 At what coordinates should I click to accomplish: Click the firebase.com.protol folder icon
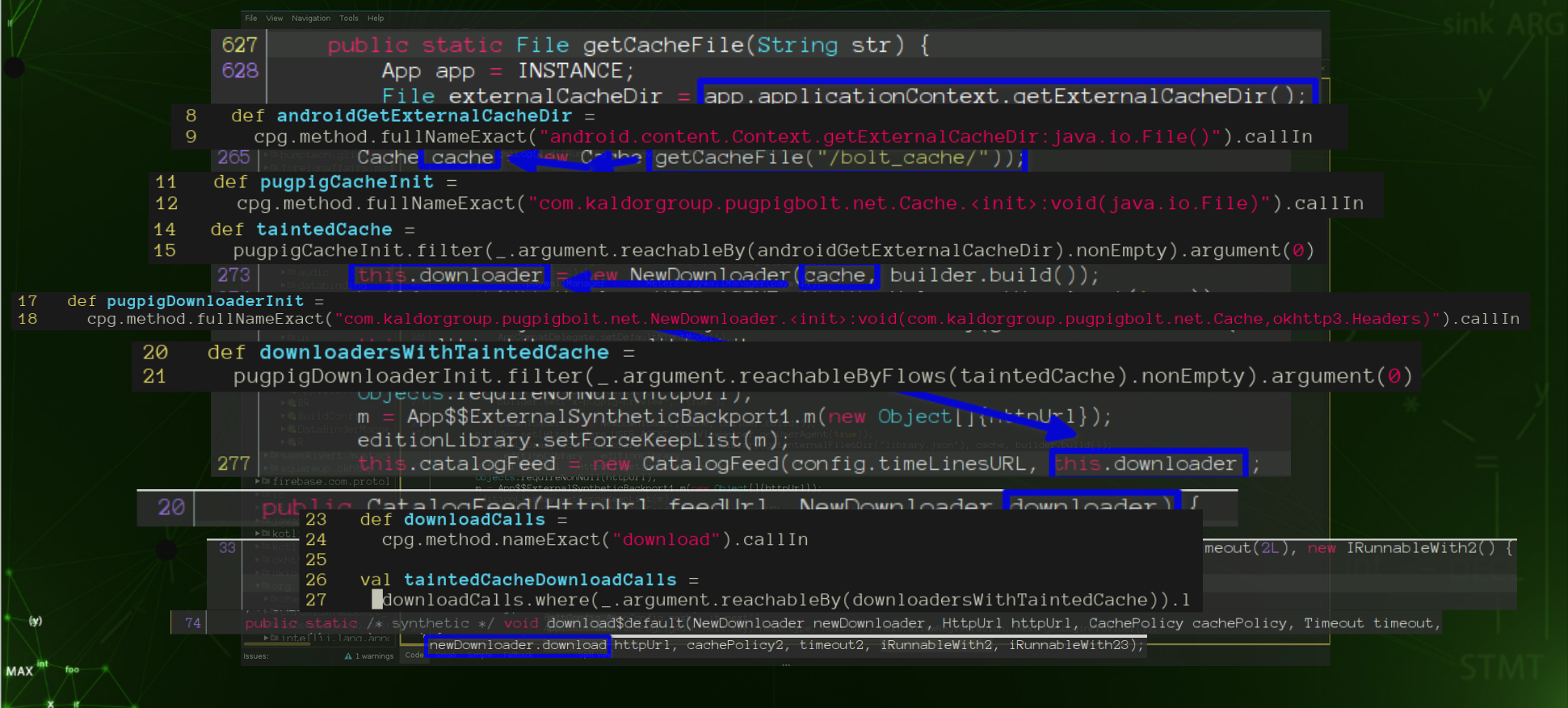[266, 481]
